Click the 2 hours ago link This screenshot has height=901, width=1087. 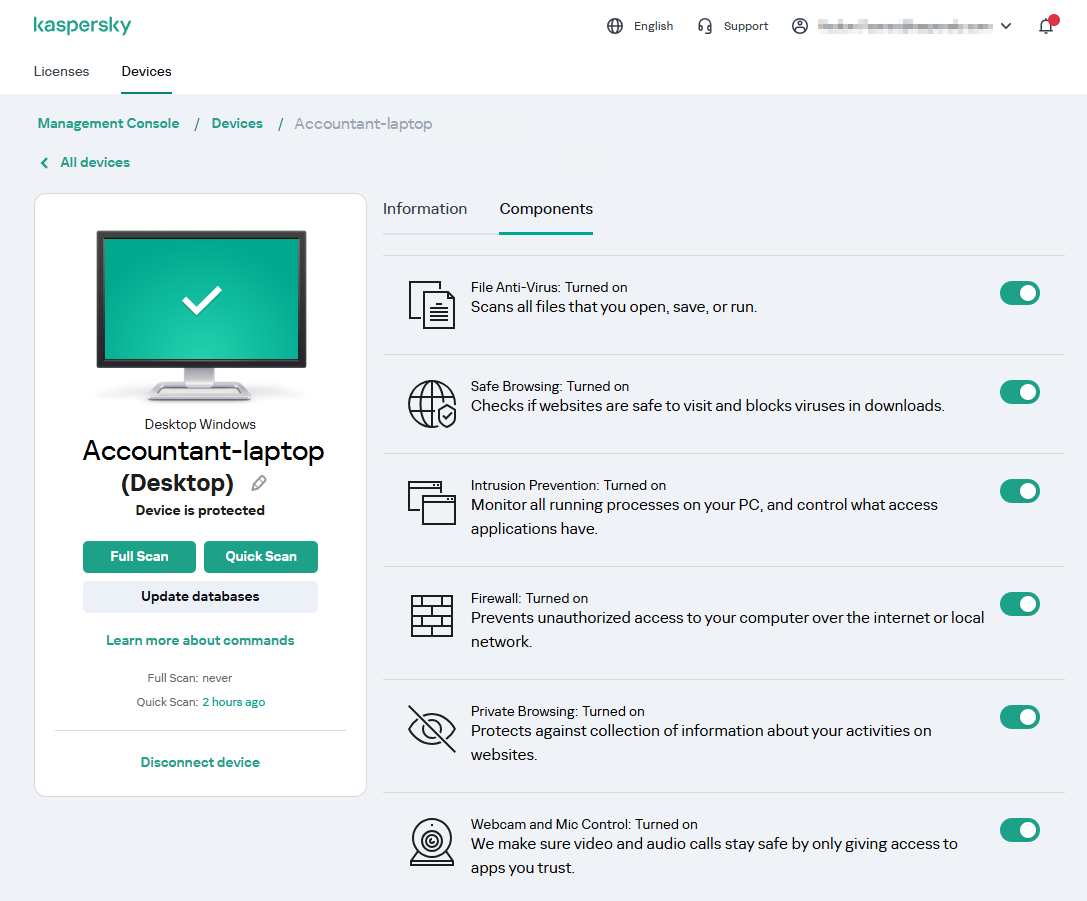pyautogui.click(x=234, y=702)
